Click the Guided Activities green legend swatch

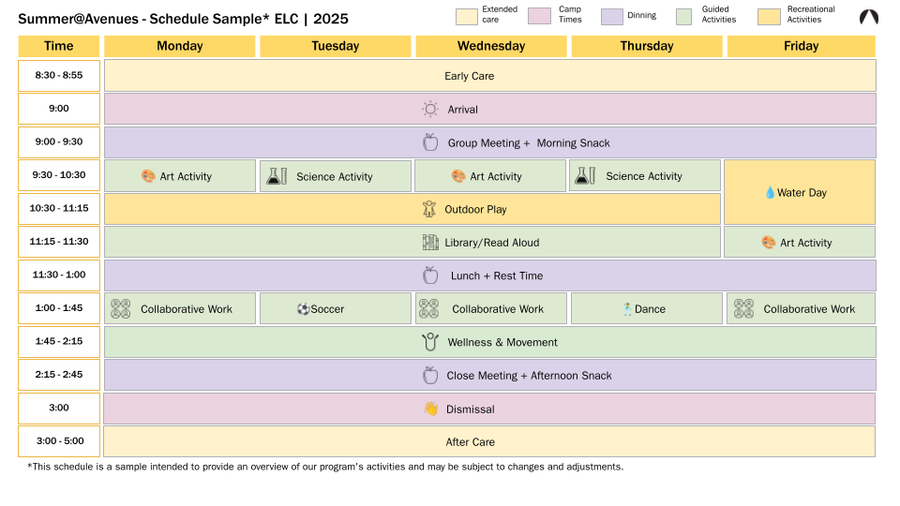click(x=684, y=16)
